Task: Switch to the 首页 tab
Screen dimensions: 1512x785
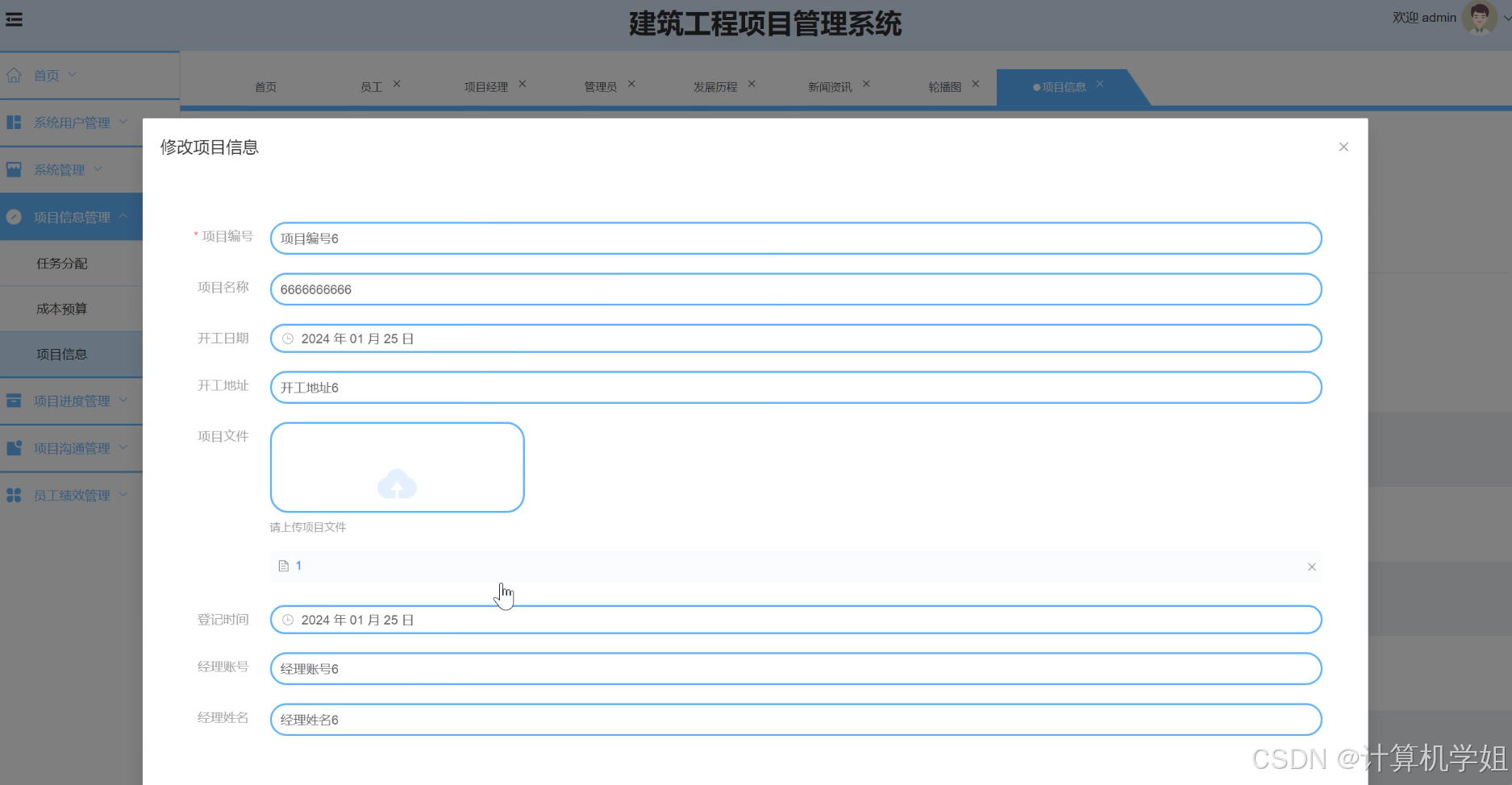Action: pyautogui.click(x=265, y=87)
